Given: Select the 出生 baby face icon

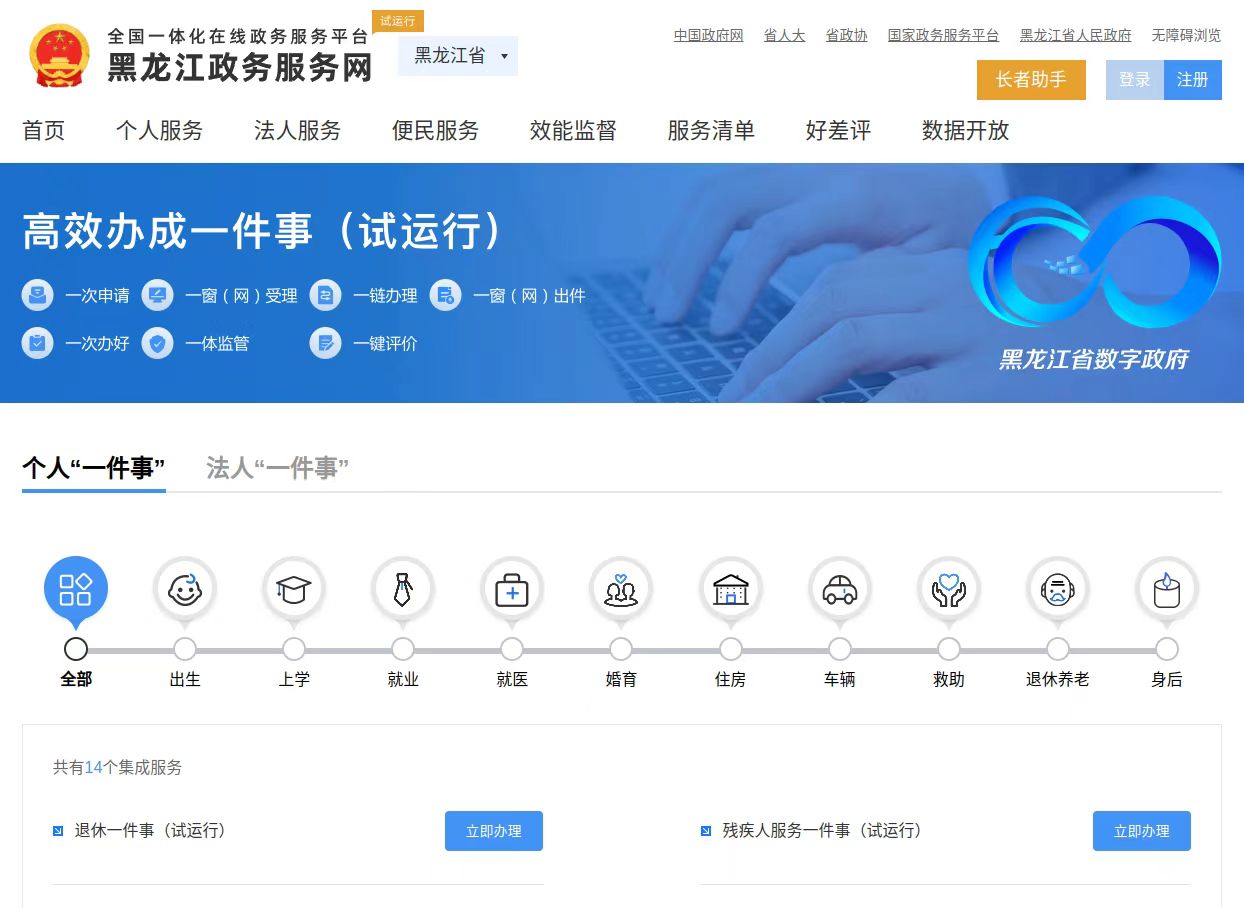Looking at the screenshot, I should tap(184, 589).
